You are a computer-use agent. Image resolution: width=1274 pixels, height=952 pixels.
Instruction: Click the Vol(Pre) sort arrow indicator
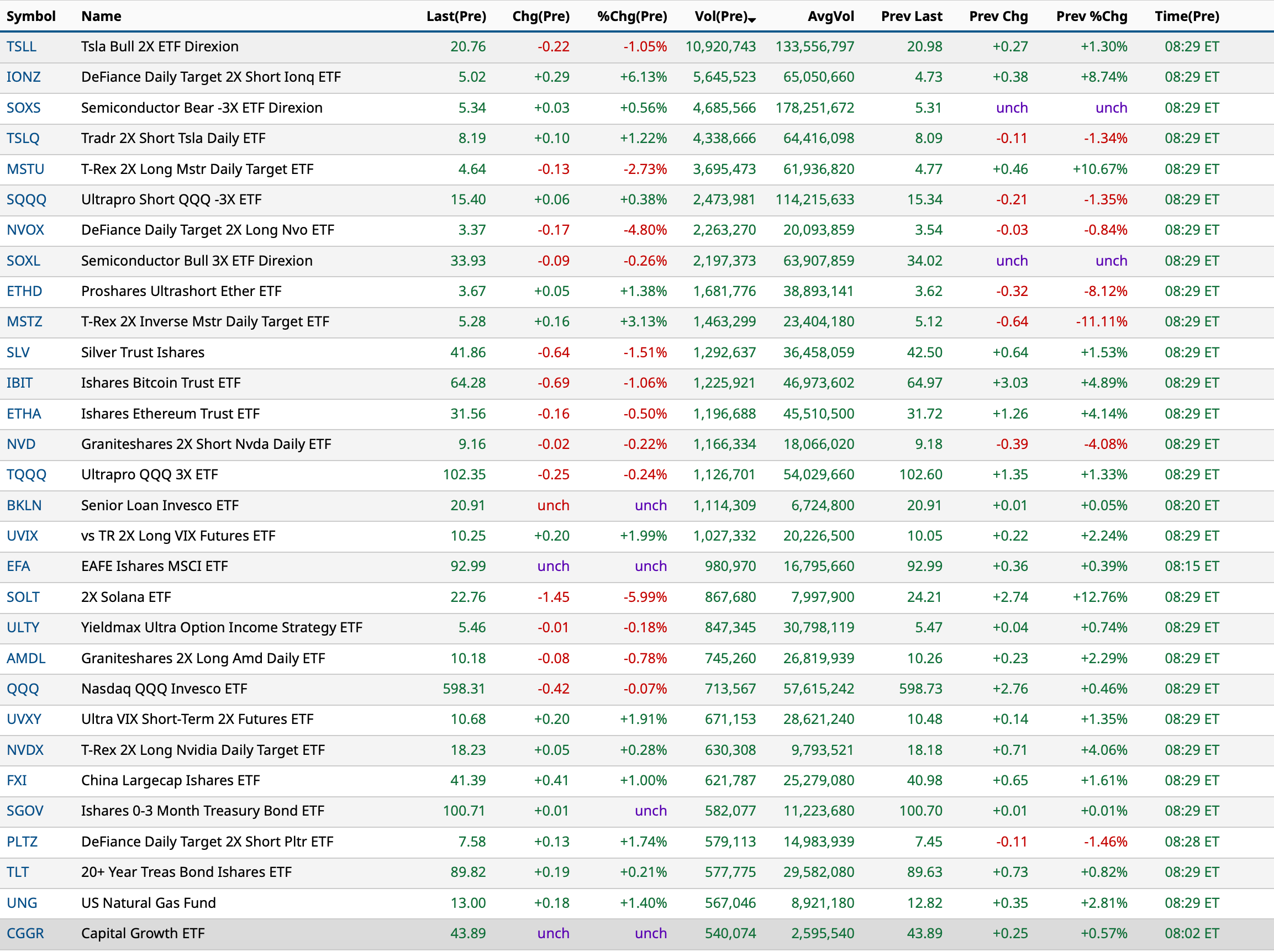pyautogui.click(x=751, y=19)
